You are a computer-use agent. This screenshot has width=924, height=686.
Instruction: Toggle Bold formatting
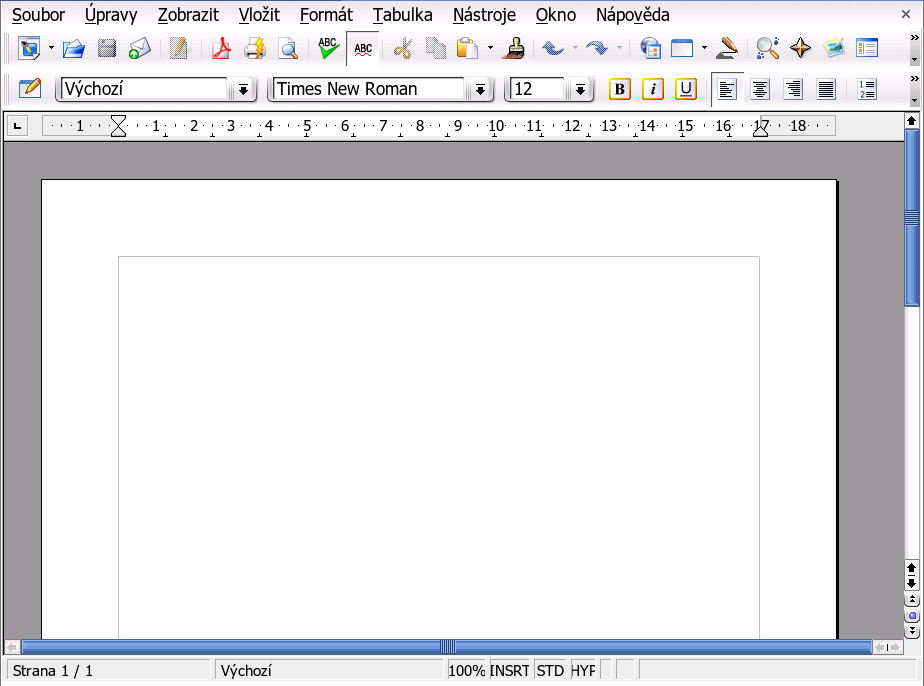pyautogui.click(x=619, y=89)
